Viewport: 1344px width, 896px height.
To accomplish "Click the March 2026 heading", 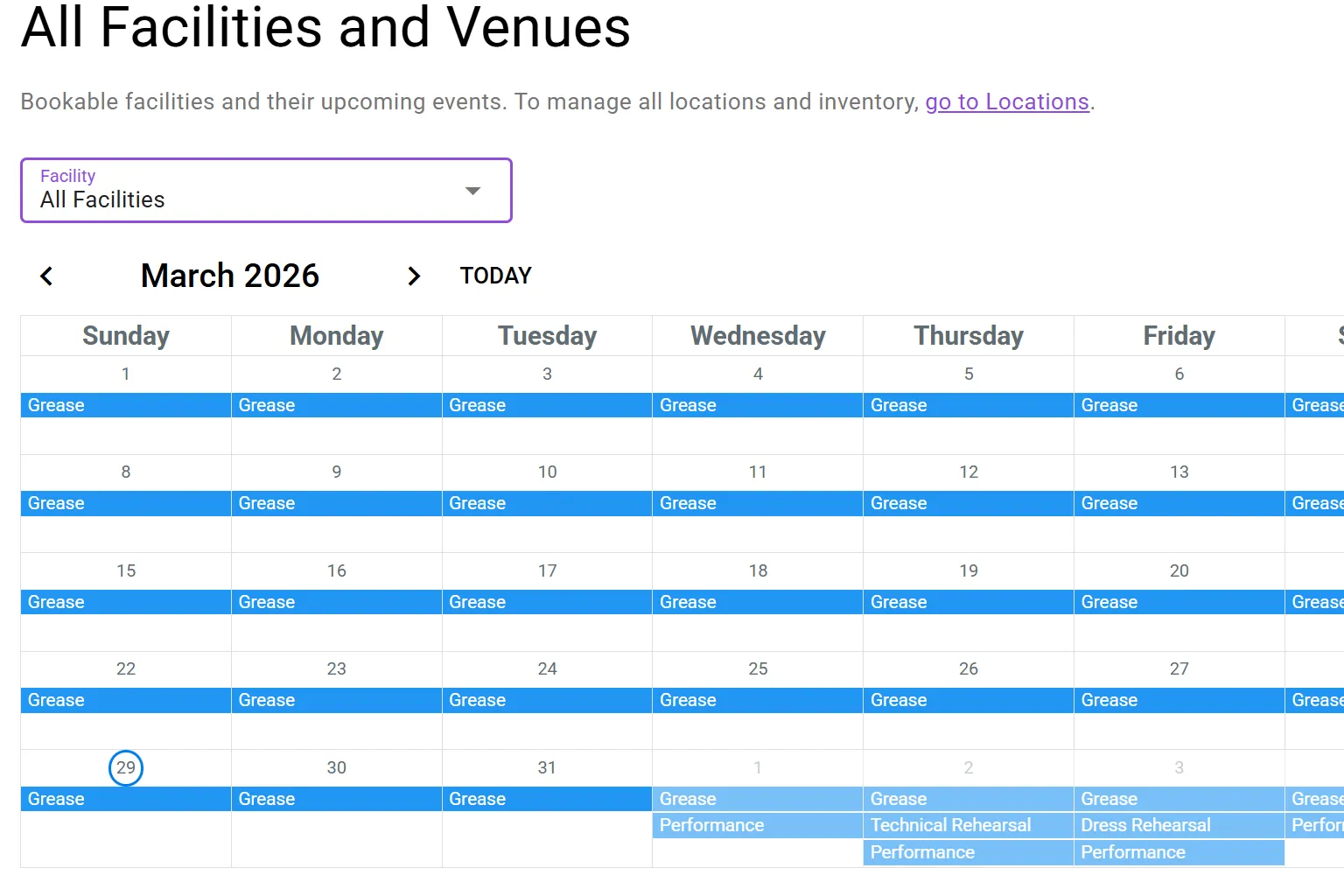I will click(230, 276).
